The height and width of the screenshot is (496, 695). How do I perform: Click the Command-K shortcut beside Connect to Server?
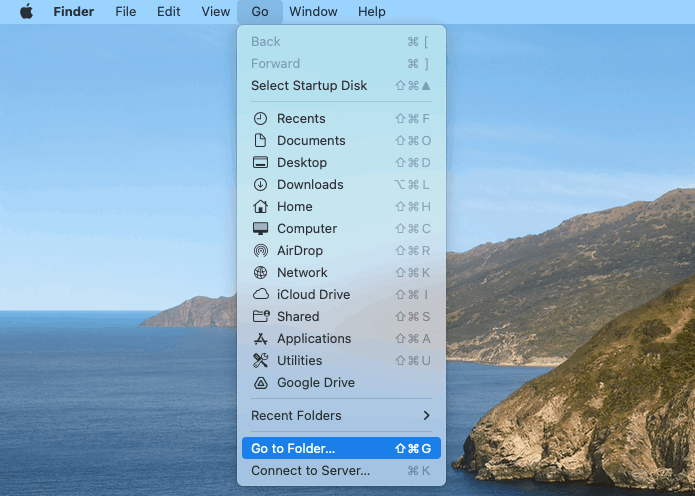[419, 471]
